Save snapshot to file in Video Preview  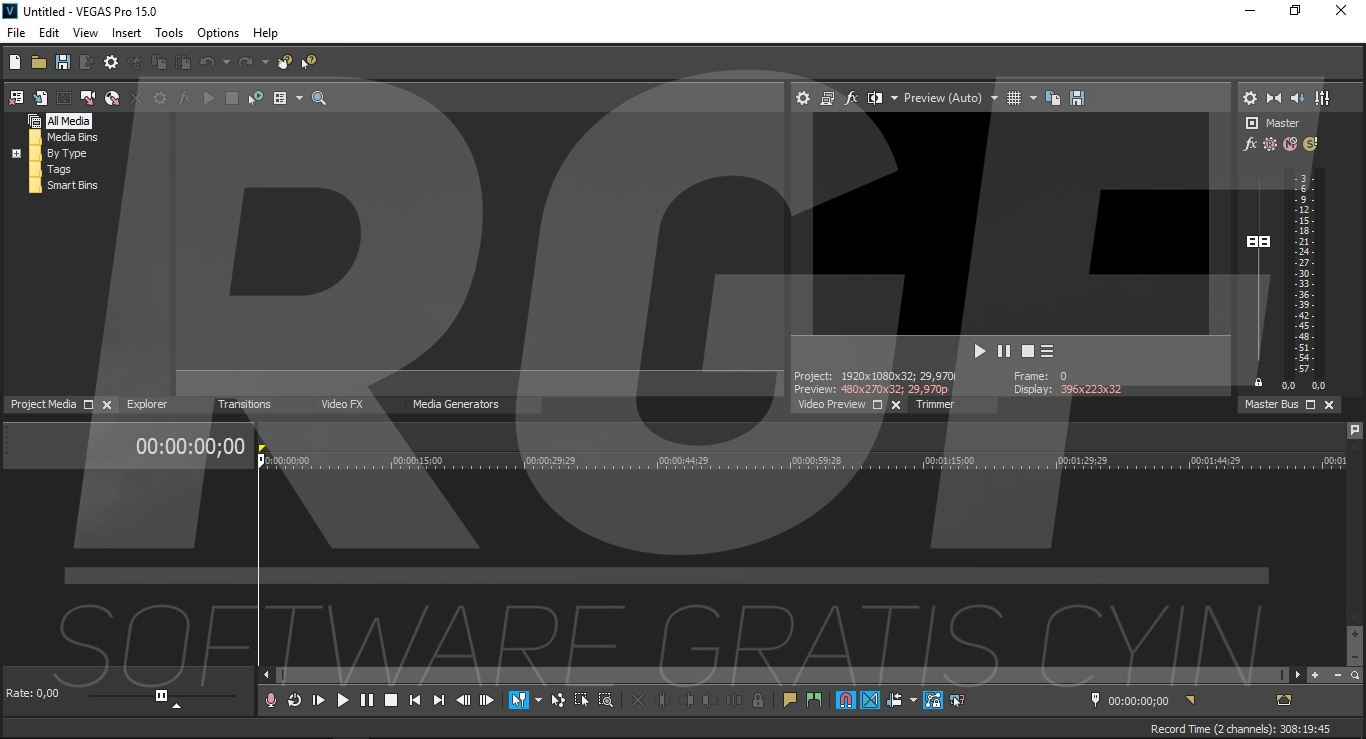pyautogui.click(x=1077, y=98)
